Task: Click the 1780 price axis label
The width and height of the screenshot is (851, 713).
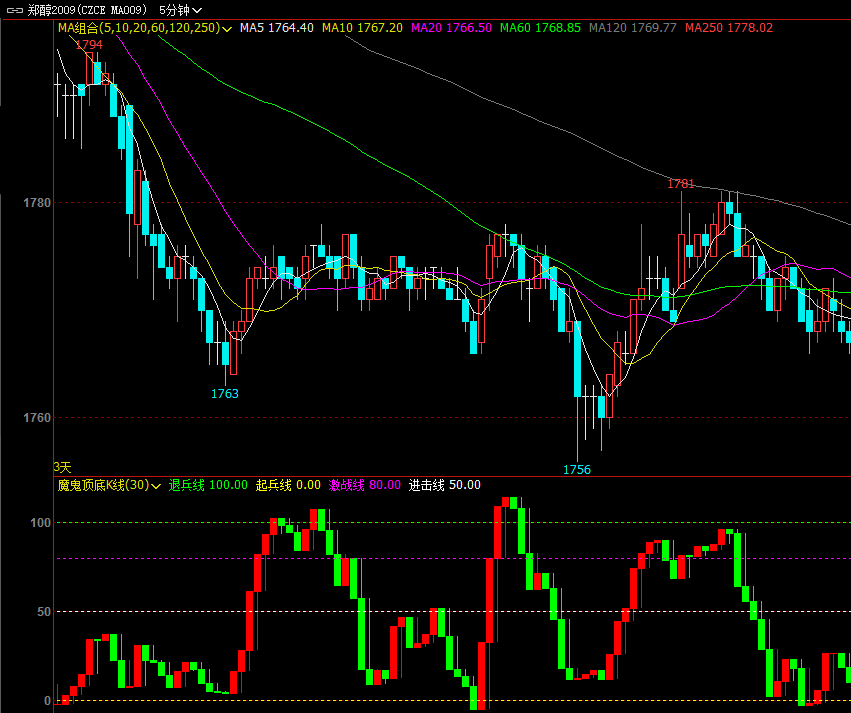Action: click(37, 202)
